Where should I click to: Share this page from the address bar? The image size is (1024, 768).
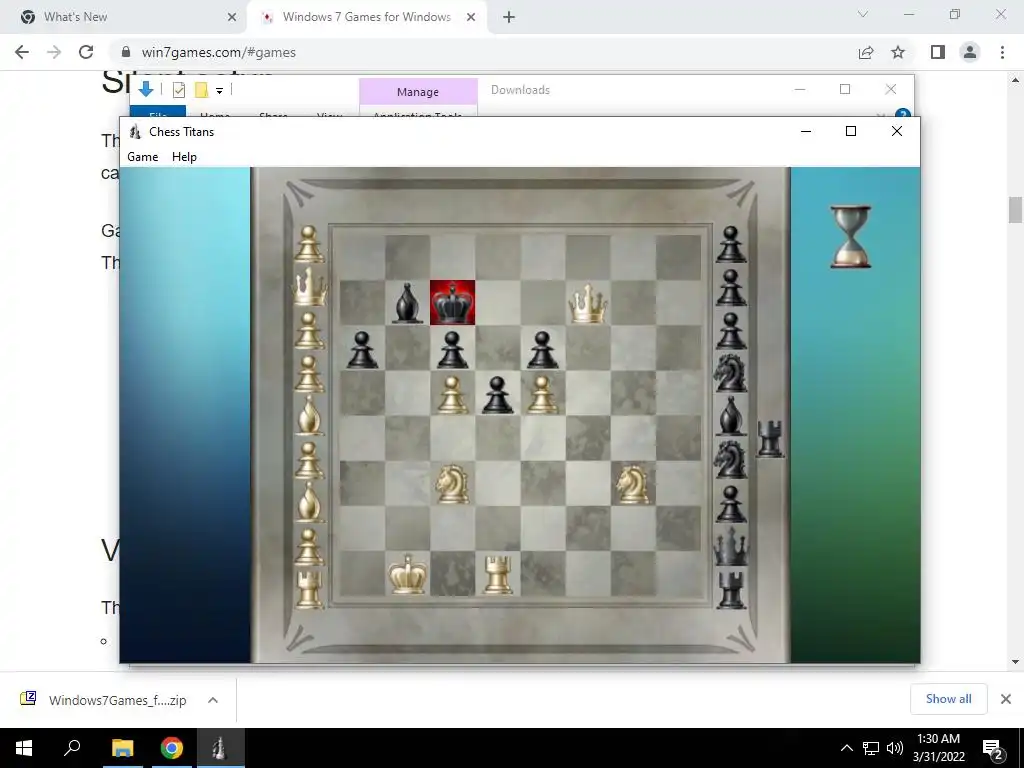(866, 52)
